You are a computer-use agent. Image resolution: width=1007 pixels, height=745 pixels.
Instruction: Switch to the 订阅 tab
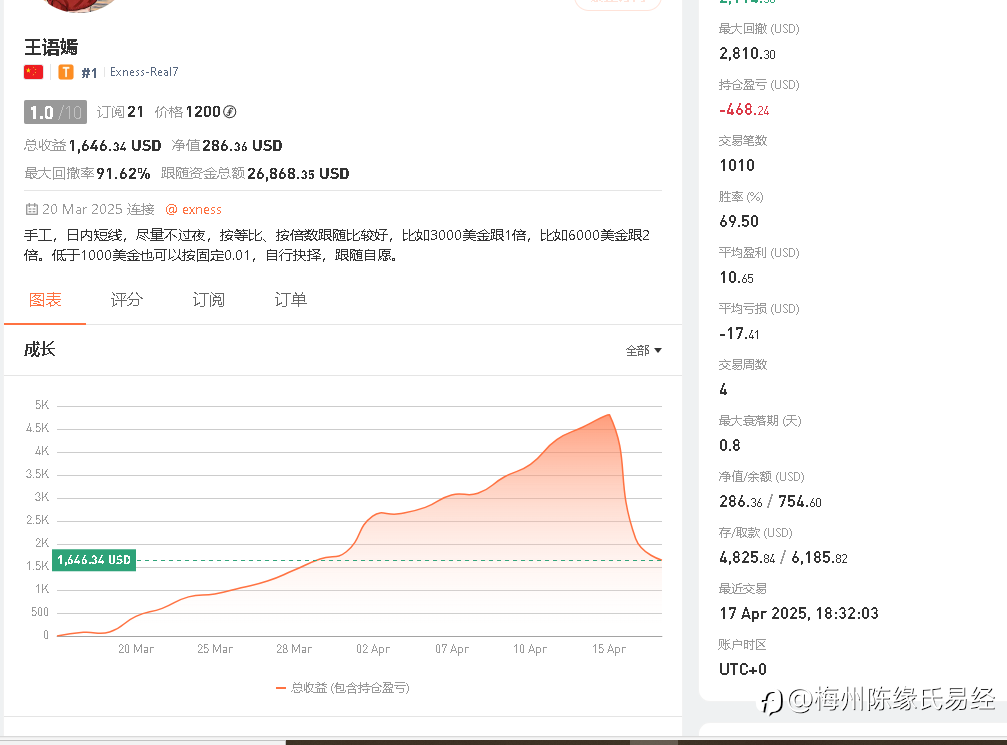tap(209, 300)
